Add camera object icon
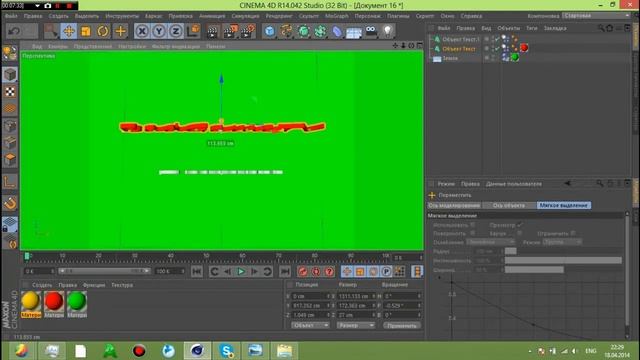 point(371,31)
